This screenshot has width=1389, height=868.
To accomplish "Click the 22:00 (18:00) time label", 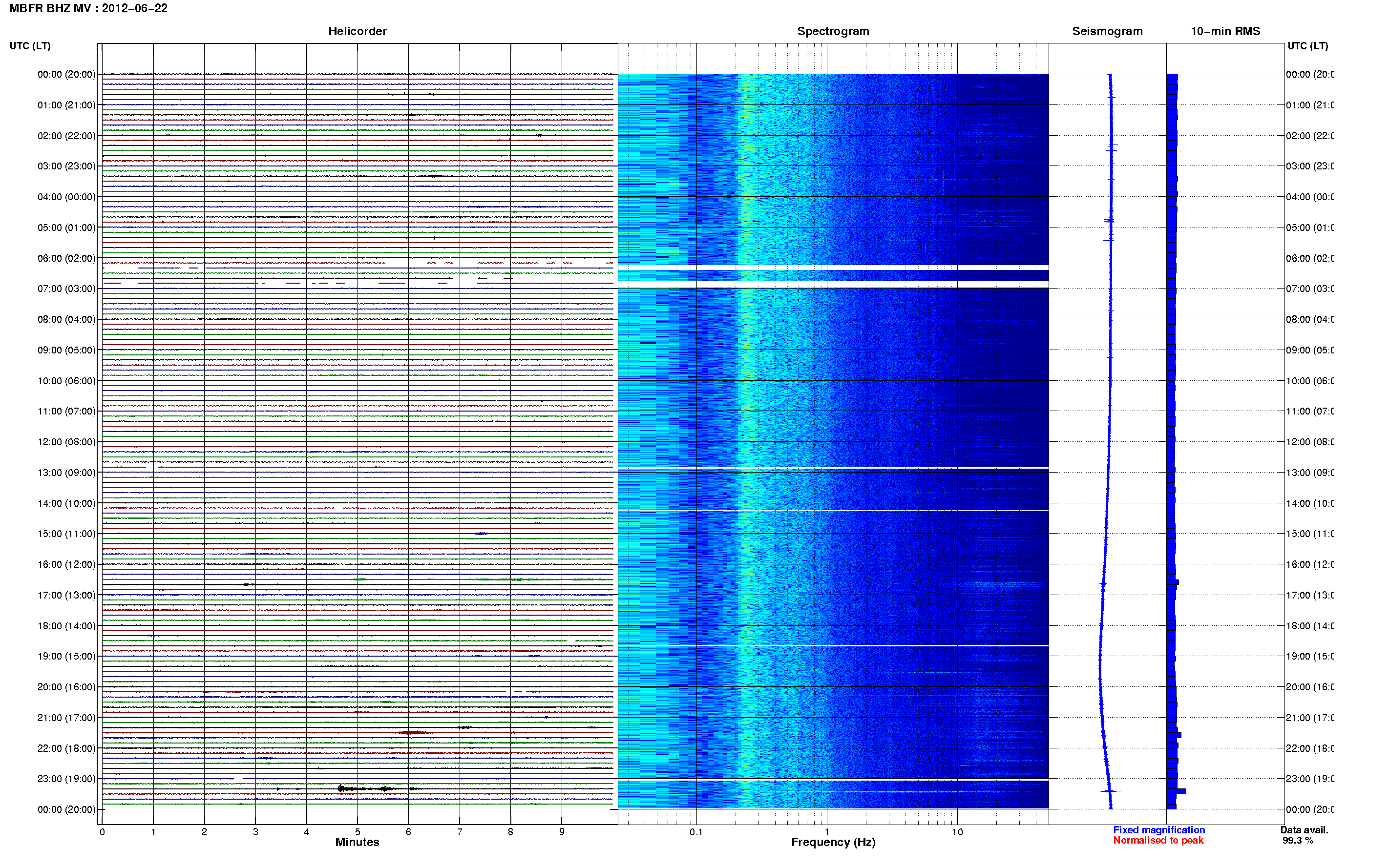I will pos(66,748).
